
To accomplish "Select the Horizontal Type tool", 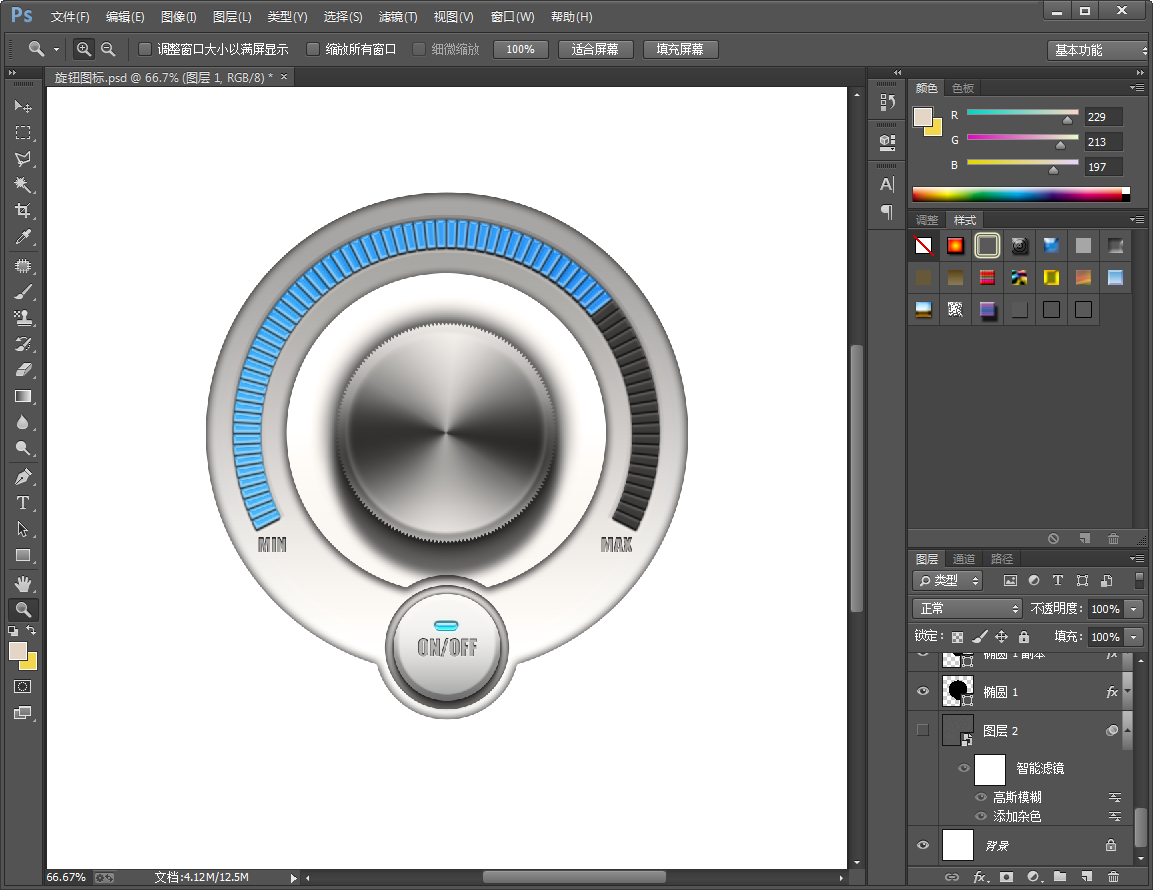I will pos(22,503).
